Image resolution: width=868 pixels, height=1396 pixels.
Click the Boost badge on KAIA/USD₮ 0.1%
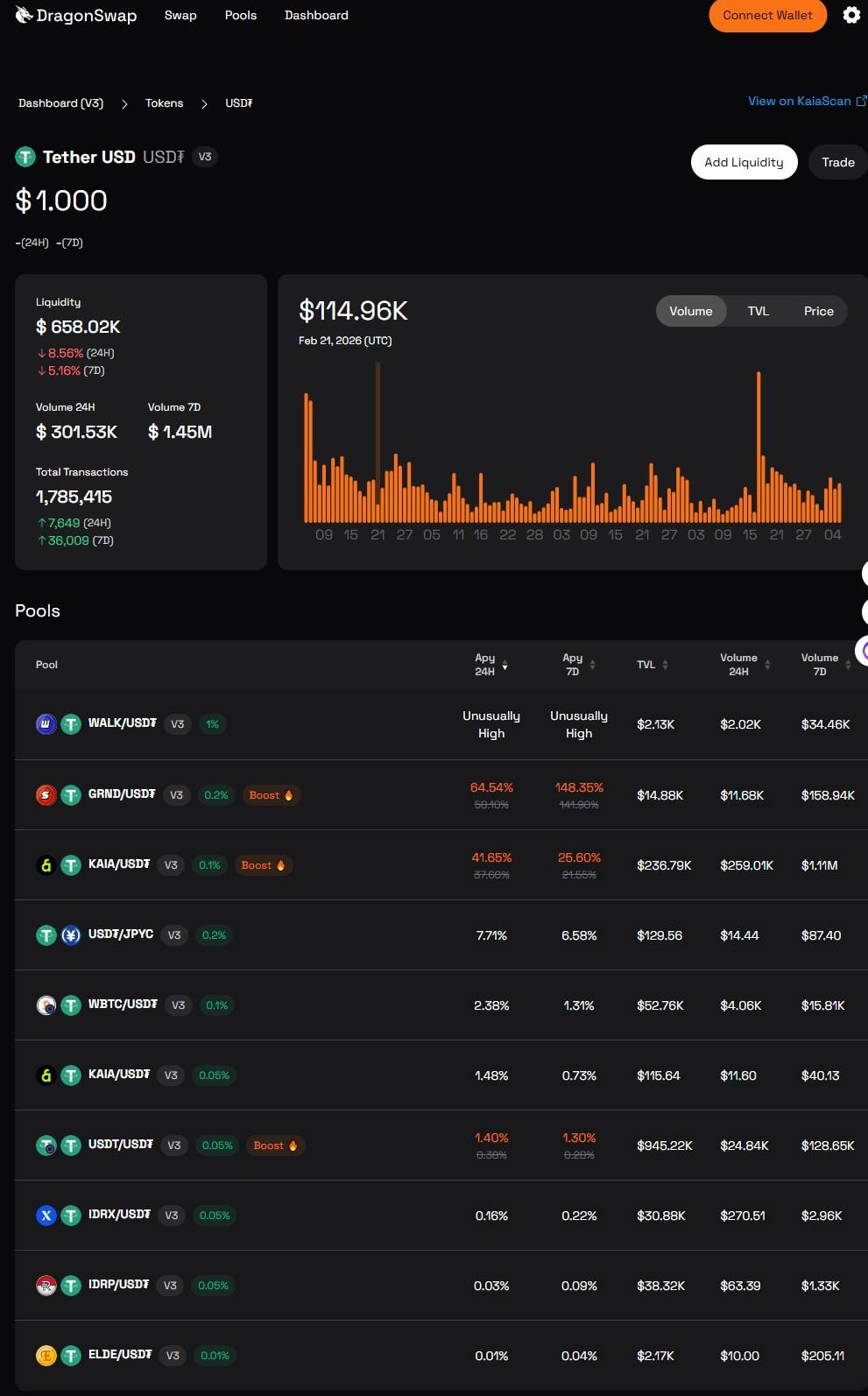point(263,865)
